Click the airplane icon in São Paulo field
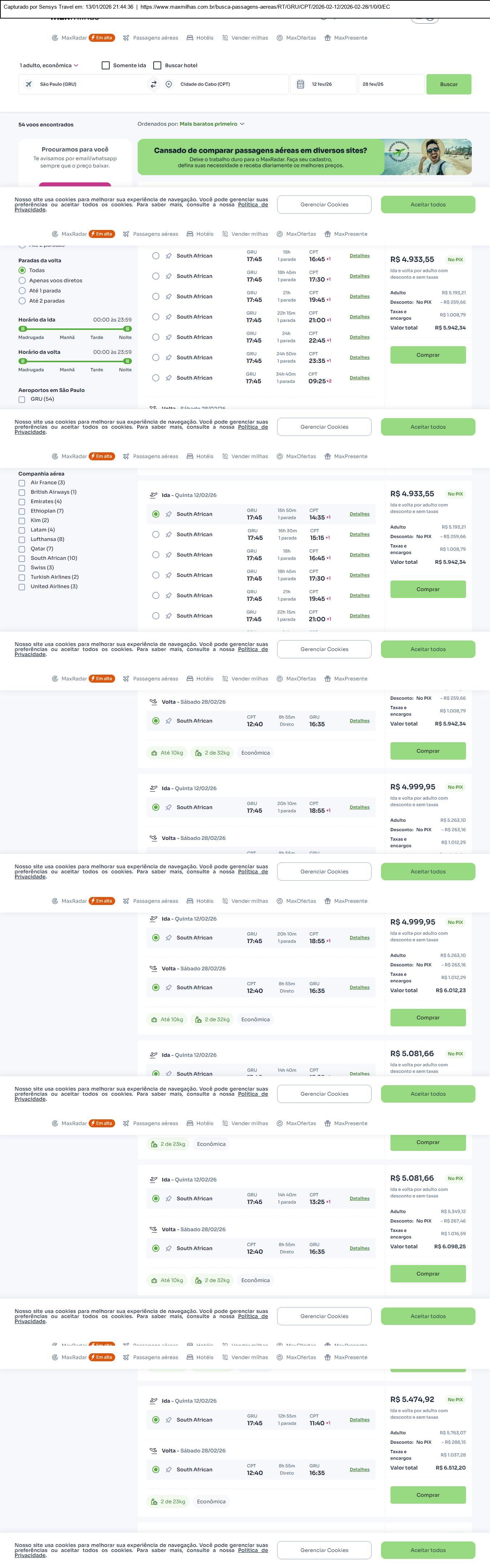This screenshot has width=490, height=1568. pos(29,85)
